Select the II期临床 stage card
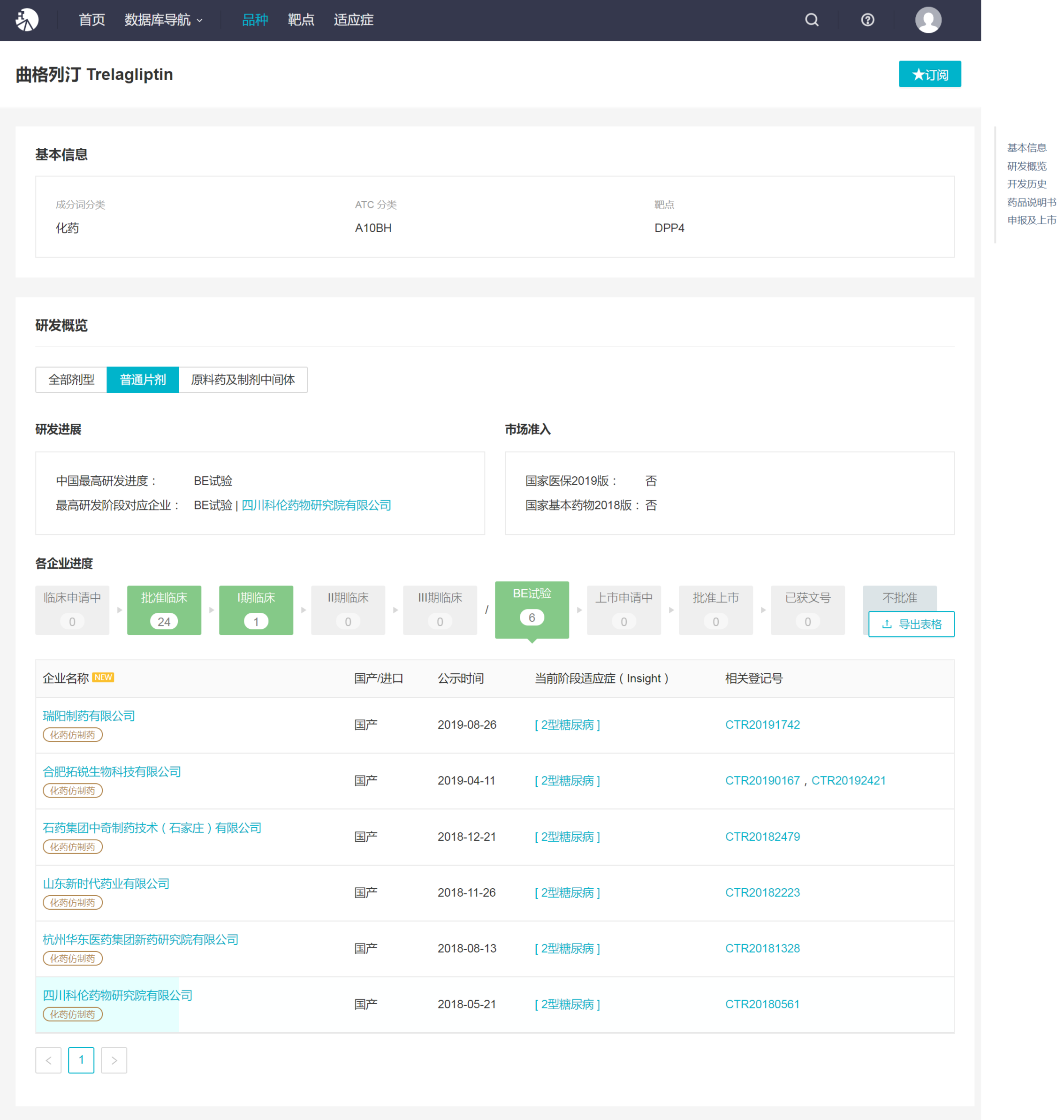This screenshot has height=1120, width=1064. [348, 610]
